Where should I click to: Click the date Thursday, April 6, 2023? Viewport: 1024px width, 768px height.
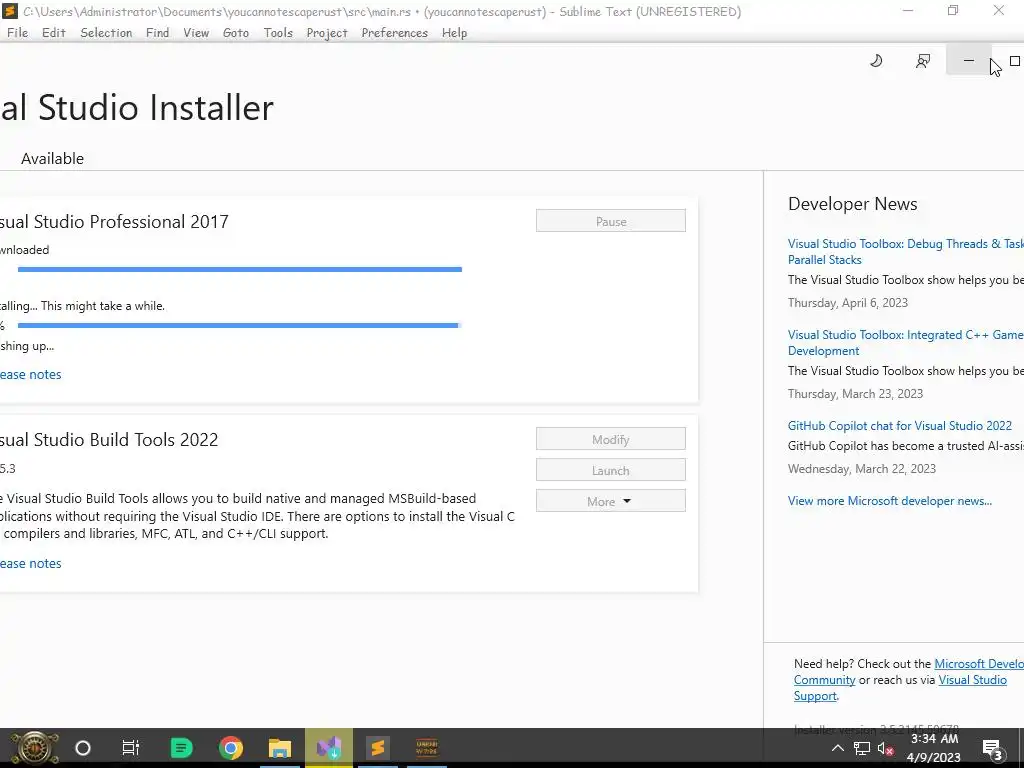[848, 302]
